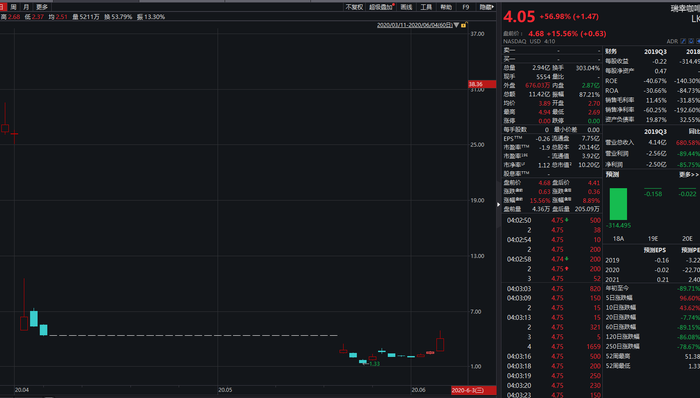
Task: Open the 超级叠加 overlay tool
Action: click(381, 7)
